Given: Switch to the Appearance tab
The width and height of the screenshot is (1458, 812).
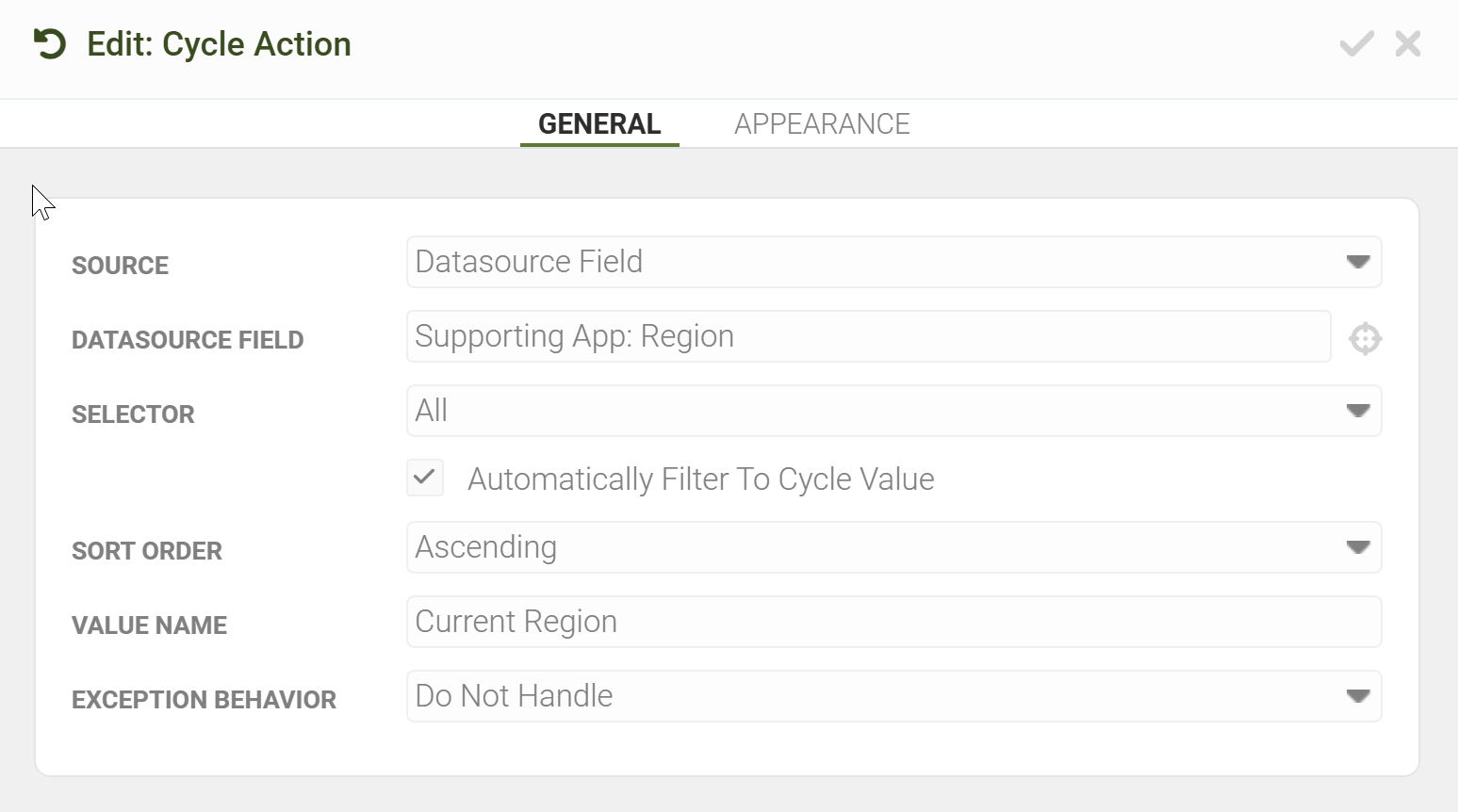Looking at the screenshot, I should click(822, 124).
